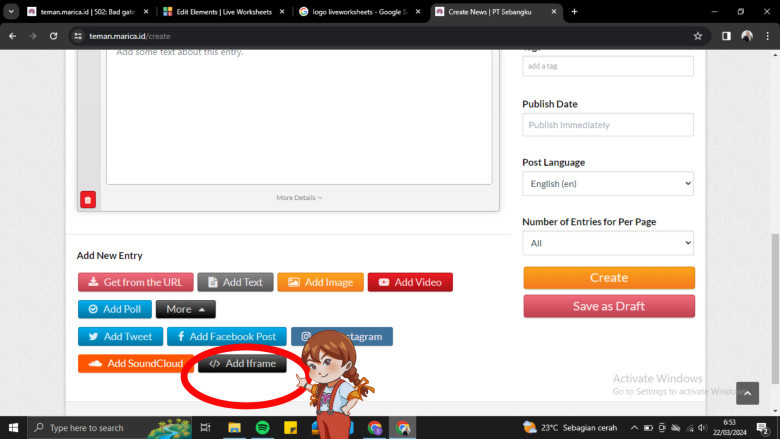Bookmark this page with the star icon

pos(697,35)
